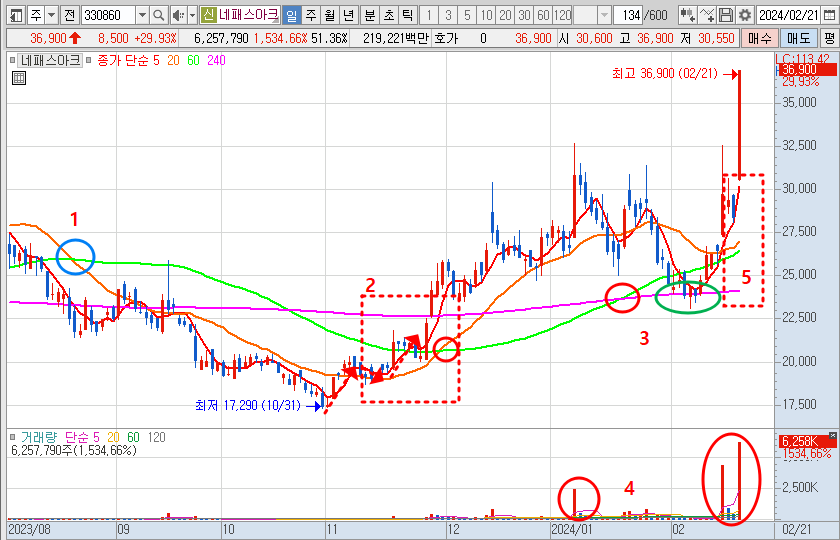Select interval button 30
The height and width of the screenshot is (540, 840).
coord(524,15)
